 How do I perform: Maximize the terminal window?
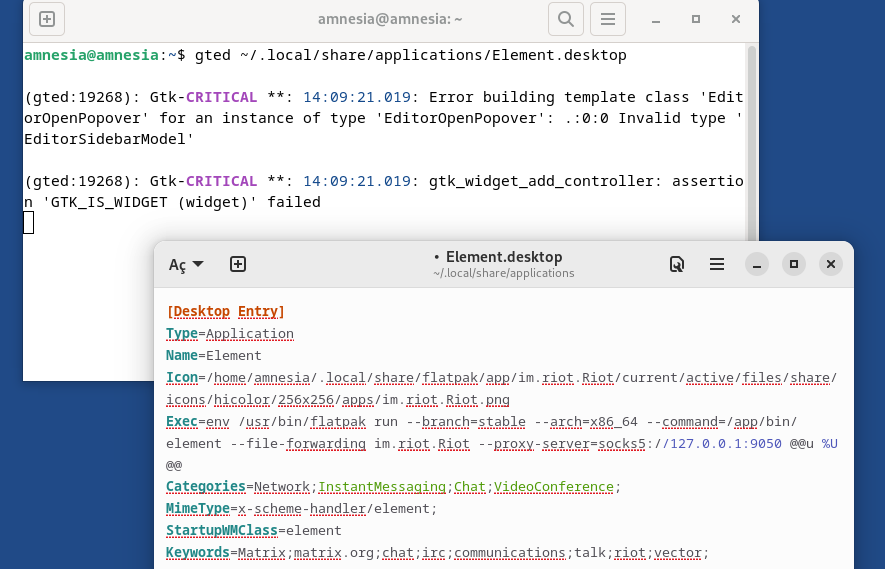696,19
